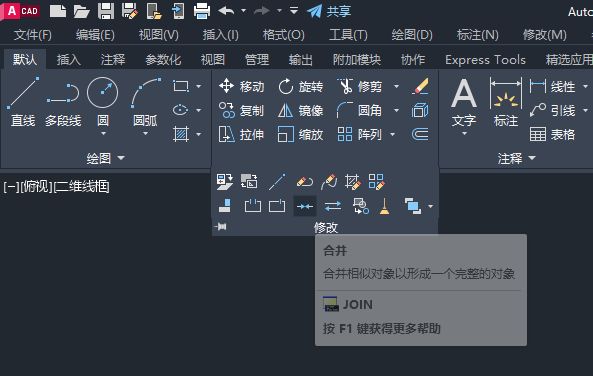Image resolution: width=593 pixels, height=376 pixels.
Task: Activate the Fillet (圆角) command
Action: pyautogui.click(x=360, y=110)
